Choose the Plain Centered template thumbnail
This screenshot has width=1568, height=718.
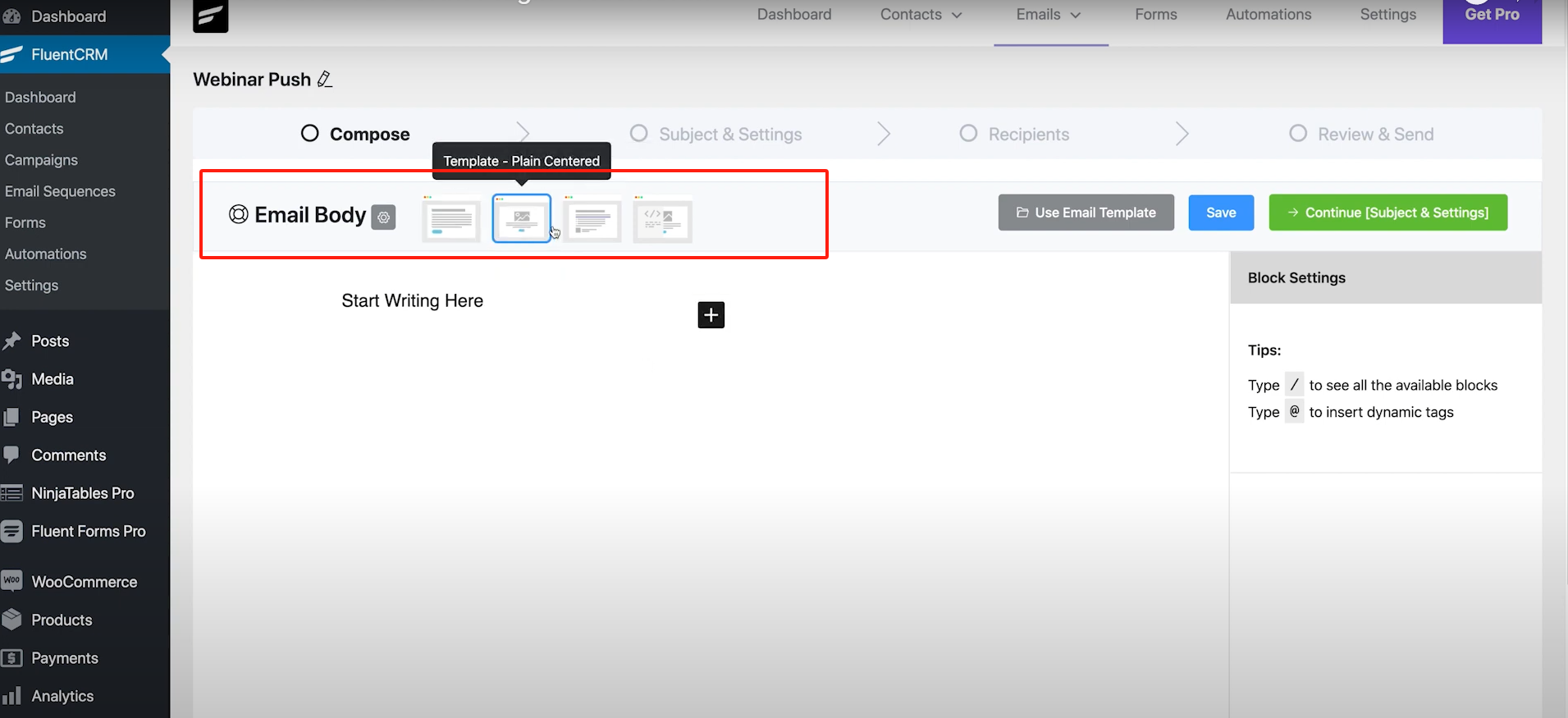(522, 219)
